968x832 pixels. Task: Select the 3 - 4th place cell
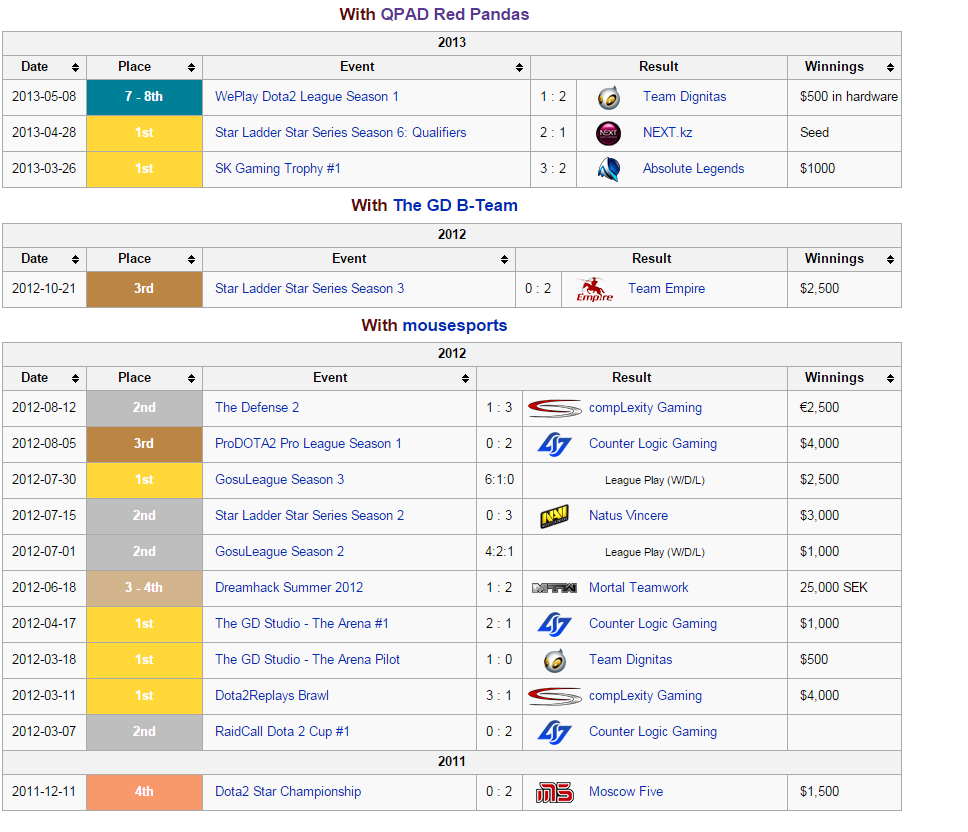144,588
